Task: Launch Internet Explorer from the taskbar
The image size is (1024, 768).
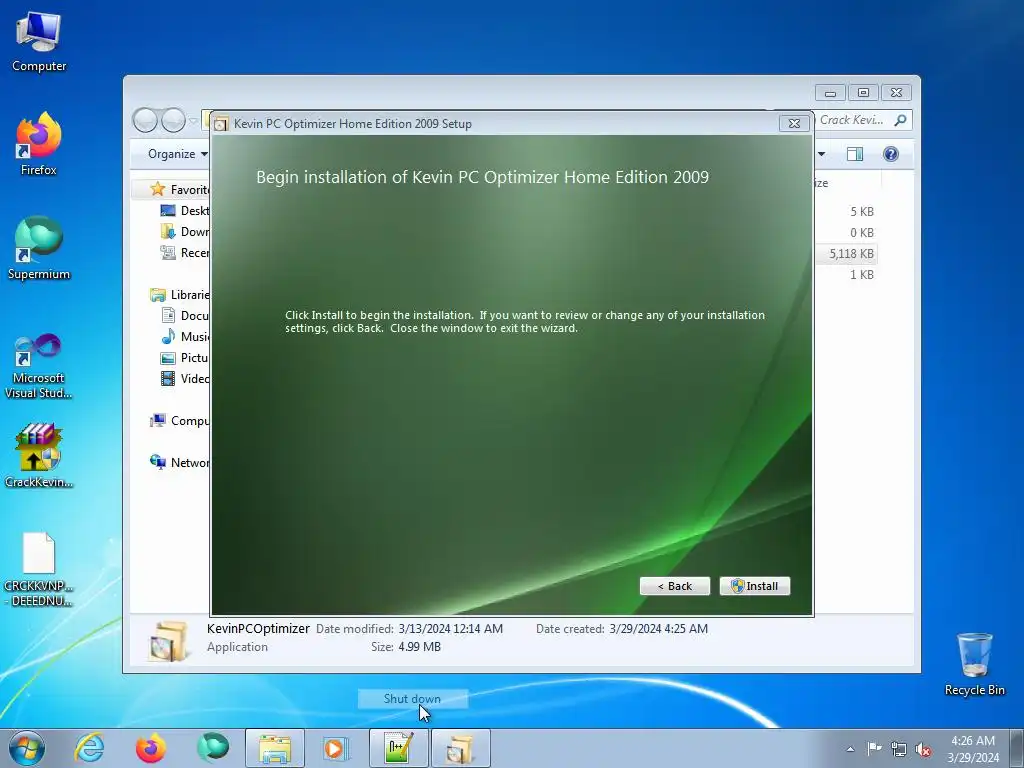Action: [x=89, y=748]
